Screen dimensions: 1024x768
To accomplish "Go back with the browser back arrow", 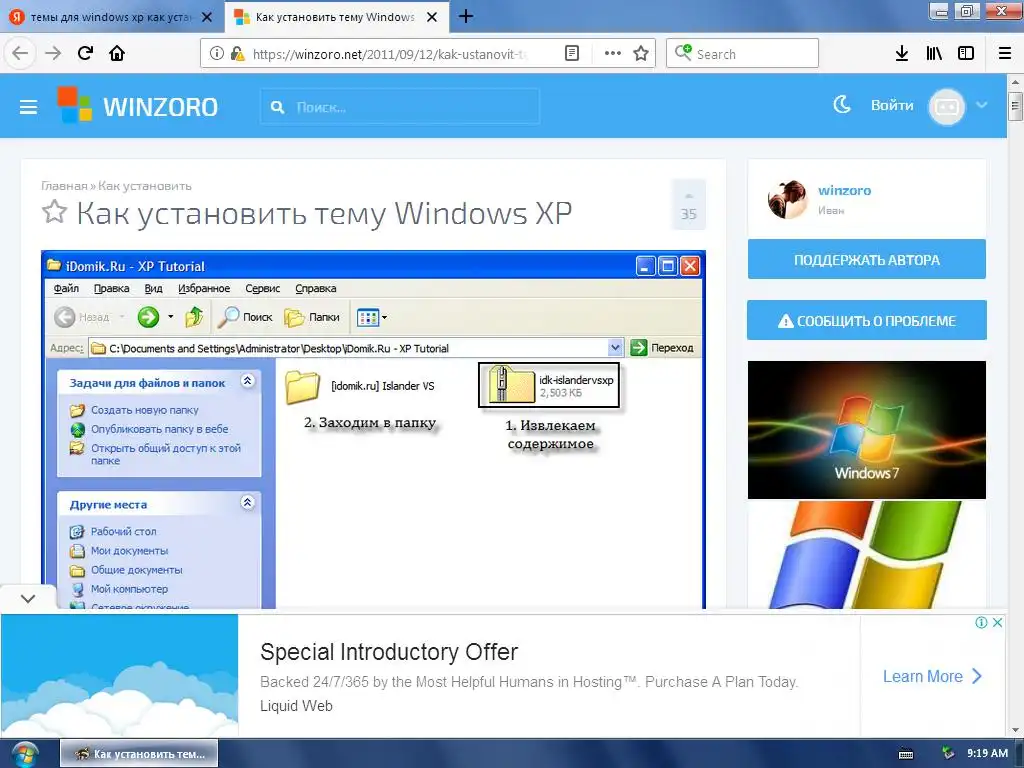I will 20,53.
